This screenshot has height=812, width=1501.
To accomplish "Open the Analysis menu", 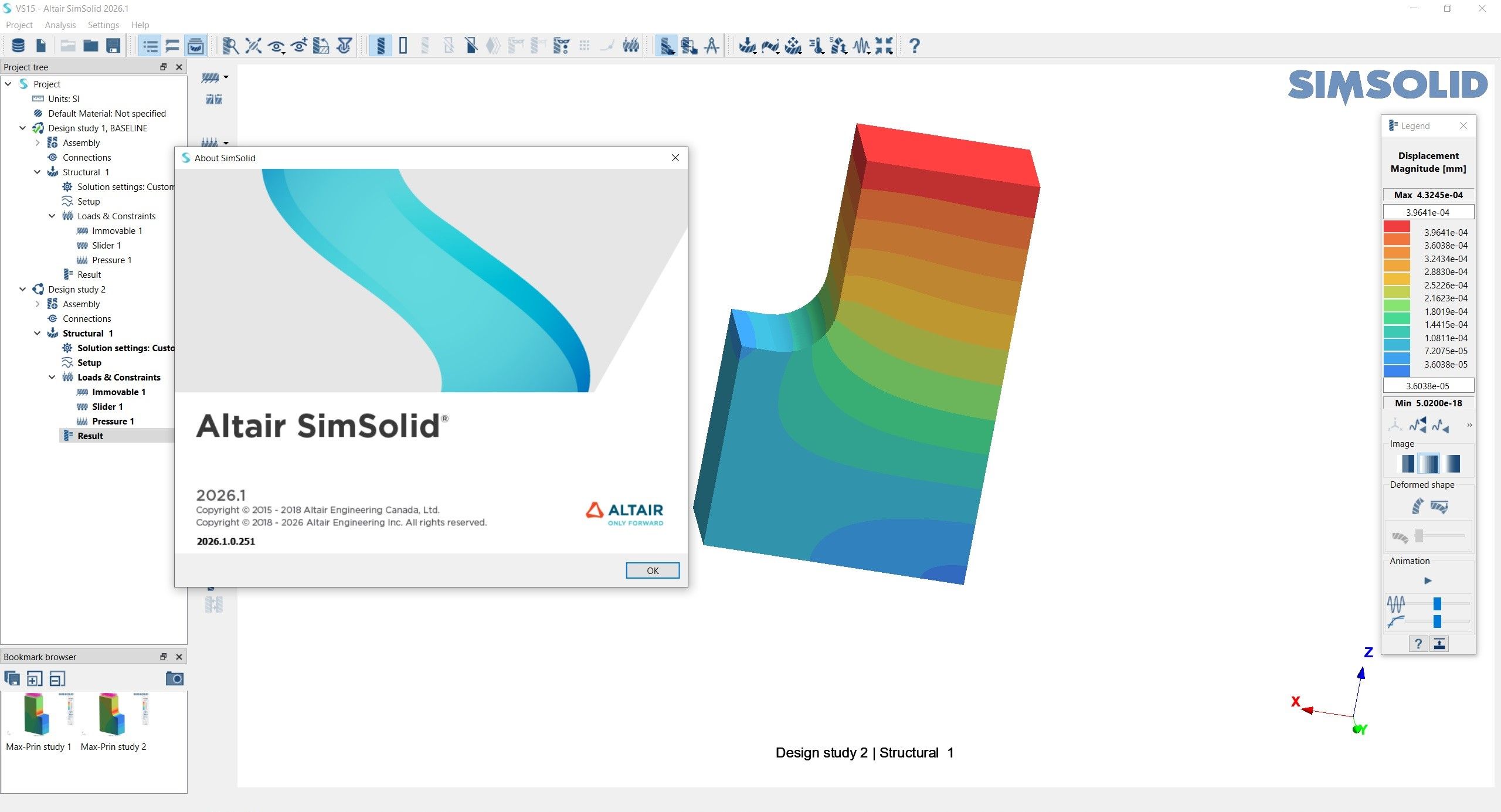I will (60, 25).
